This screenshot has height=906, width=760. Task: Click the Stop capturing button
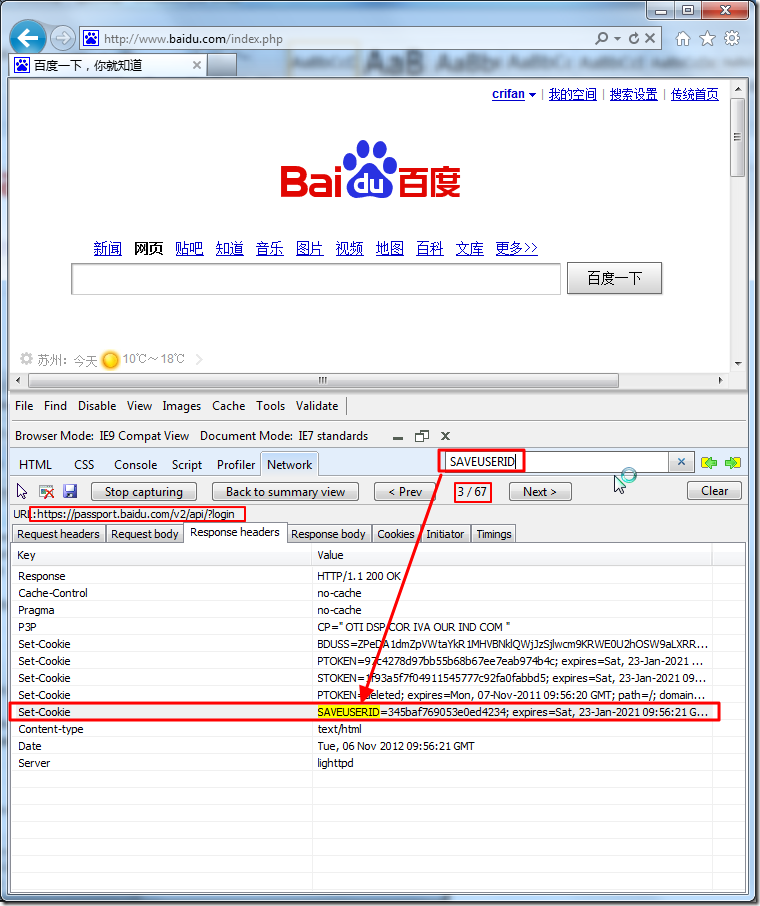pos(143,492)
